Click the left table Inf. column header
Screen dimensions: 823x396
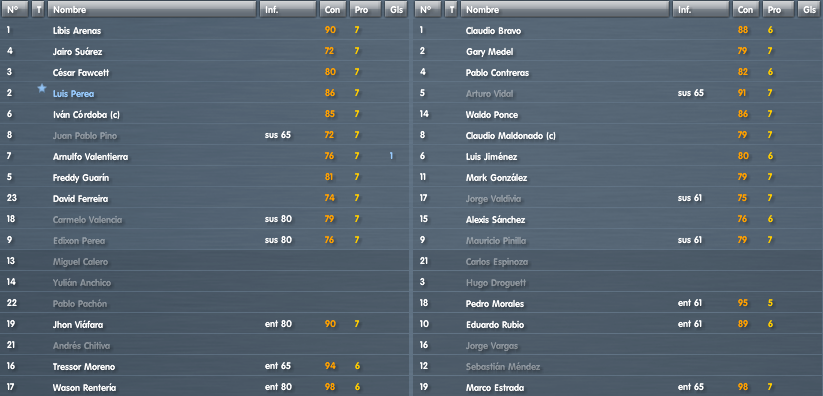pyautogui.click(x=288, y=9)
